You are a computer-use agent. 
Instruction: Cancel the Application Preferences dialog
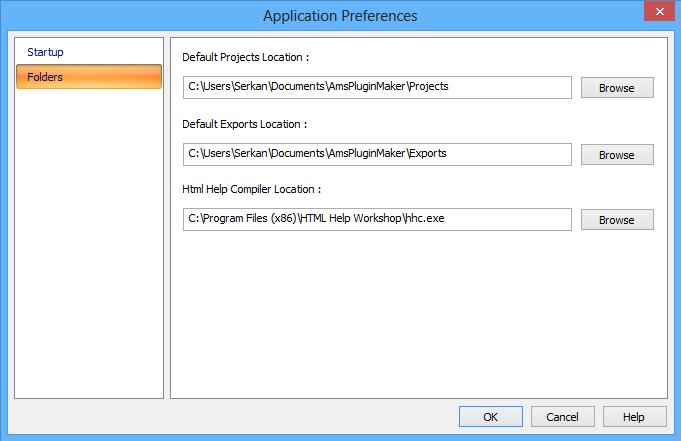tap(562, 417)
